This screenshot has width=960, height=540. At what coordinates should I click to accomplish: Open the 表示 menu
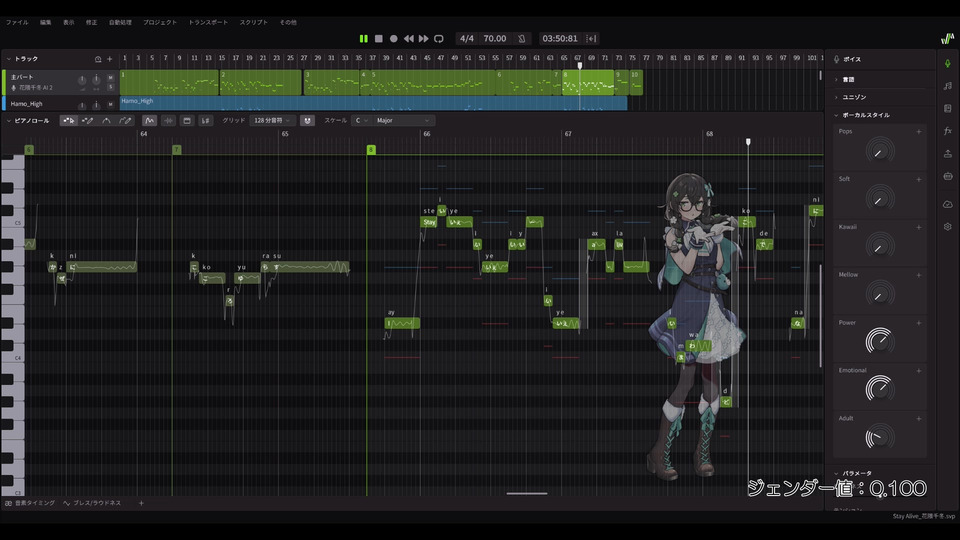point(69,22)
